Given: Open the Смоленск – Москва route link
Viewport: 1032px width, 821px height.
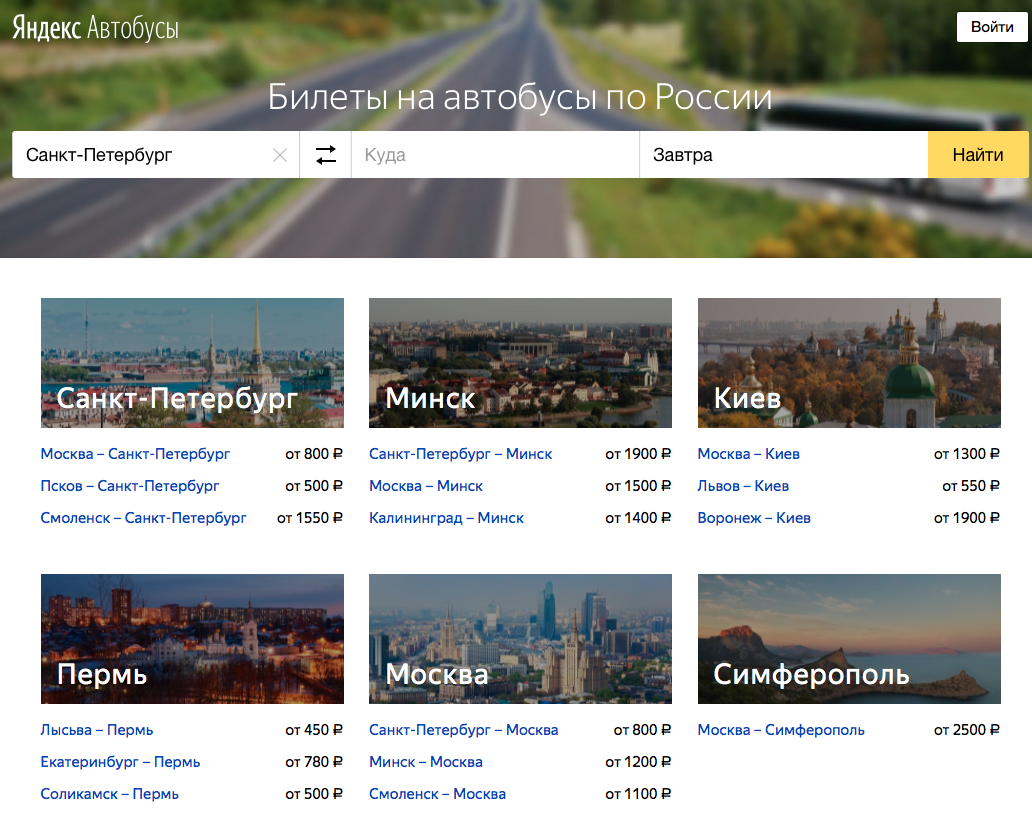Looking at the screenshot, I should pos(437,794).
